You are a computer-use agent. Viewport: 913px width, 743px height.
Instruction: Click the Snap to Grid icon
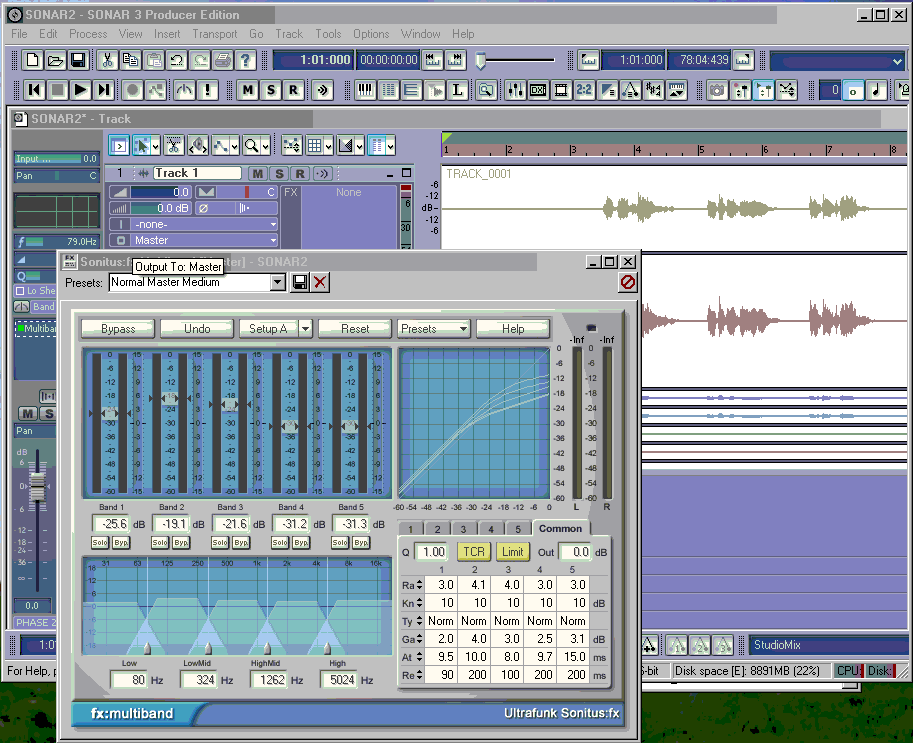tap(312, 145)
